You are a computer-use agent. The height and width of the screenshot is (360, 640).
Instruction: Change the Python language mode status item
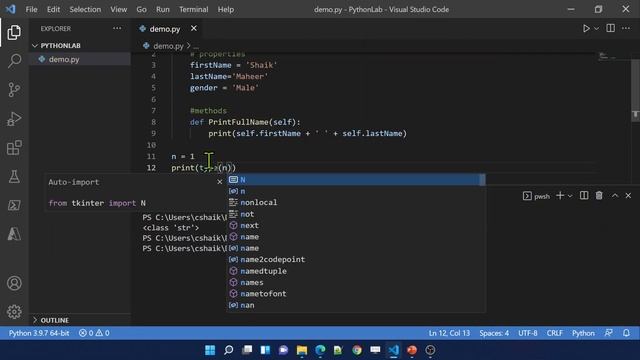tap(583, 333)
